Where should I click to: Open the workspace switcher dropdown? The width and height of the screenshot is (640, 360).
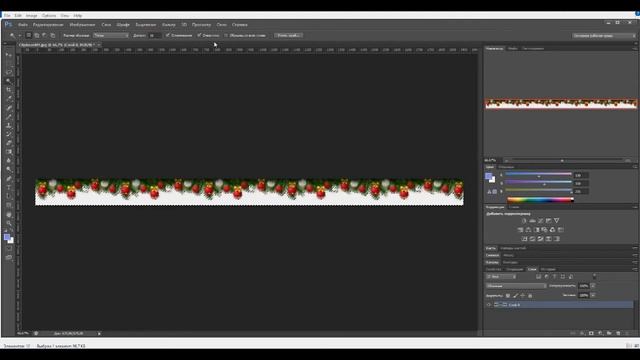click(x=604, y=36)
